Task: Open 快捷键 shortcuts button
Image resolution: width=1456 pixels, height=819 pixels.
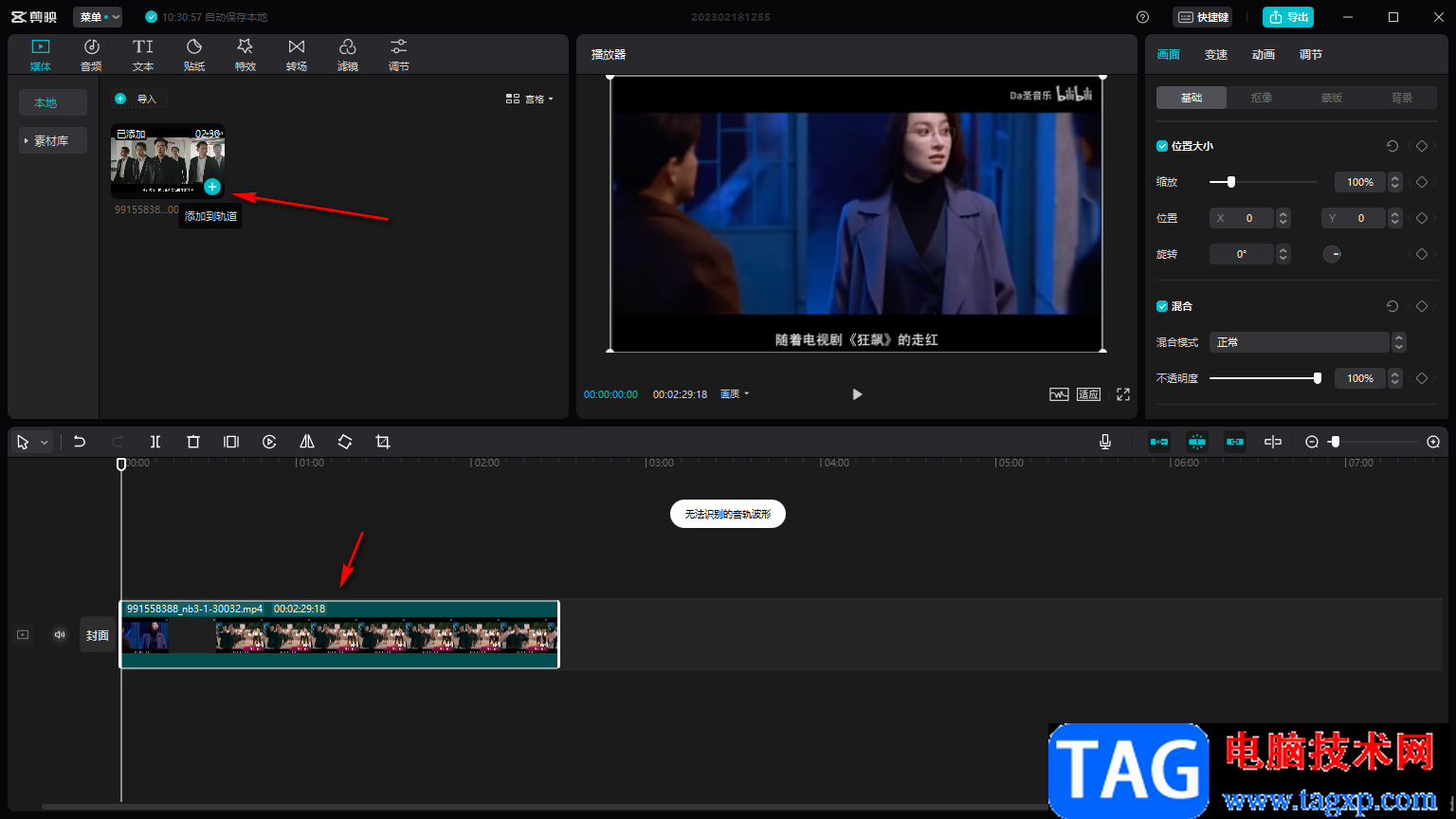Action: pos(1203,17)
